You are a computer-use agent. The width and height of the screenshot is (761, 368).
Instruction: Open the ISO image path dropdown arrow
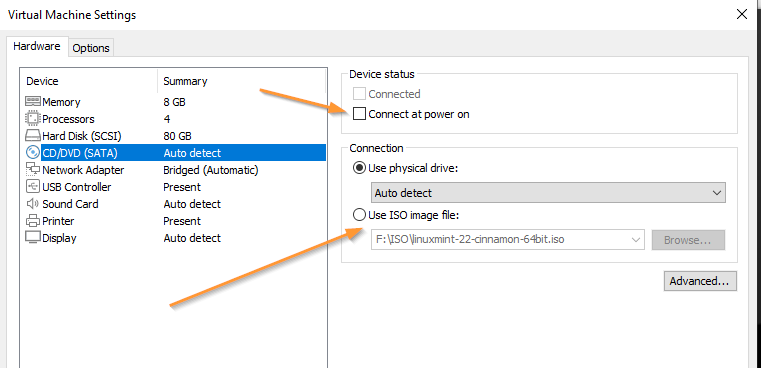coord(635,239)
